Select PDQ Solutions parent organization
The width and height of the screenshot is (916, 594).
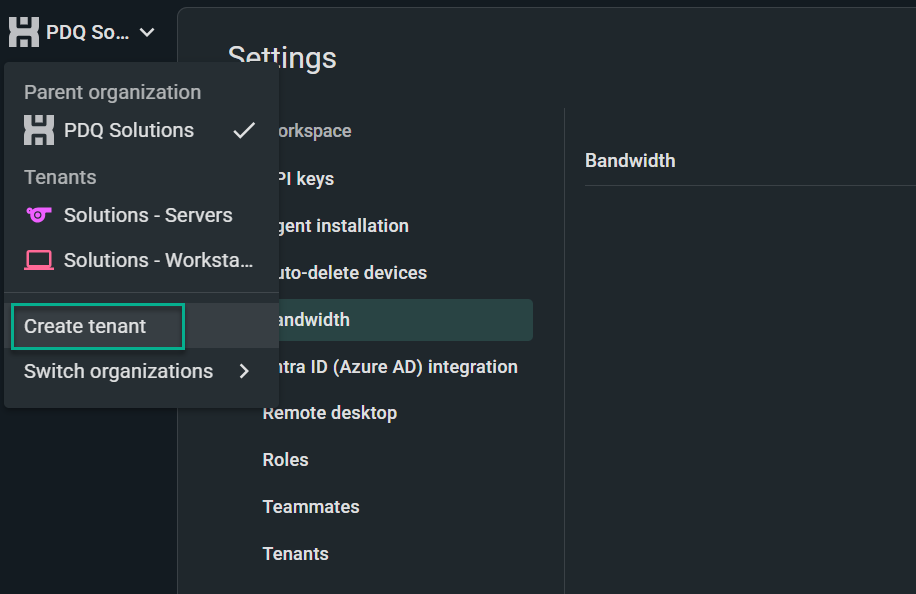coord(141,130)
